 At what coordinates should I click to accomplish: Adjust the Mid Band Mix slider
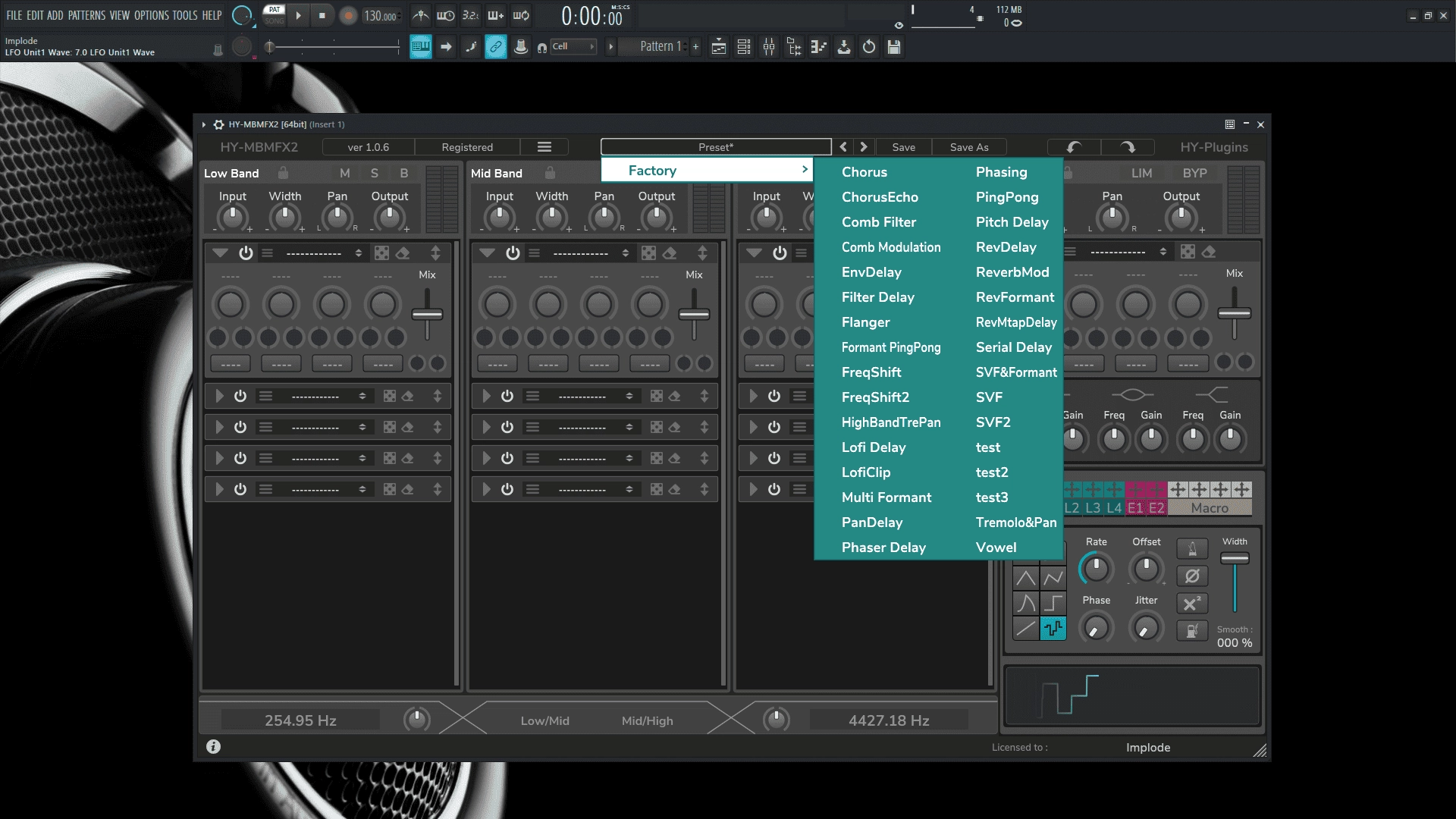click(x=694, y=314)
